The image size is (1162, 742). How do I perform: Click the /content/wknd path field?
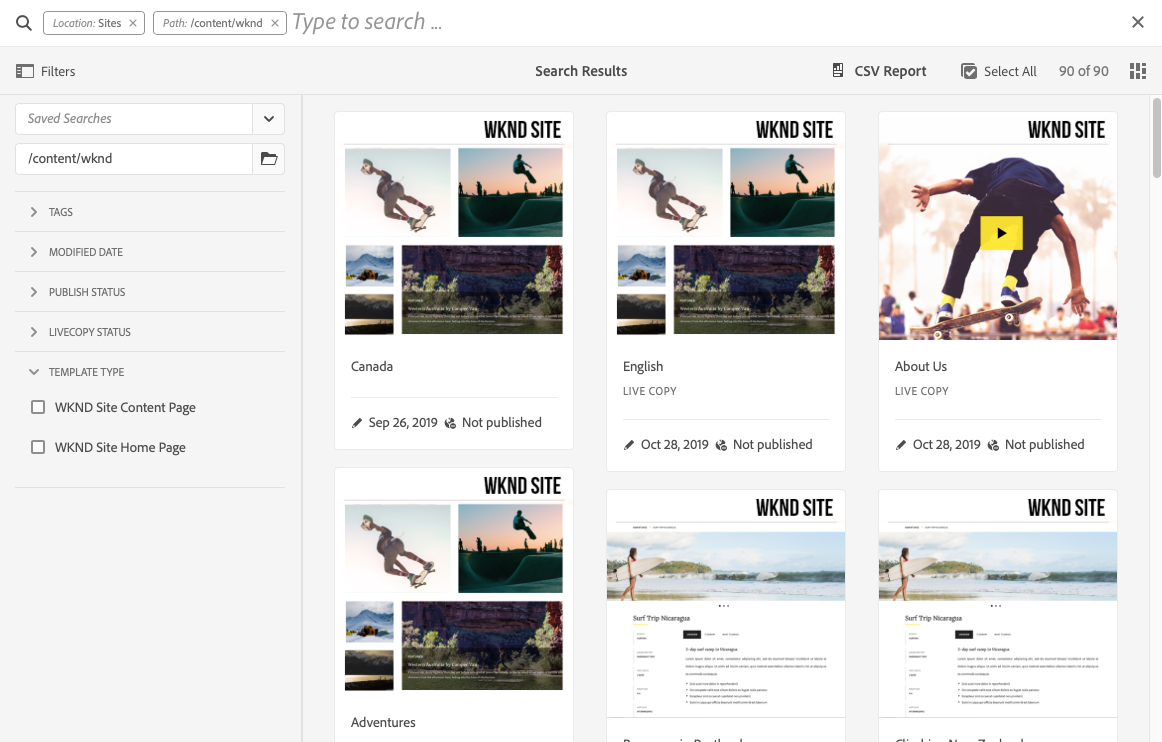[x=134, y=159]
